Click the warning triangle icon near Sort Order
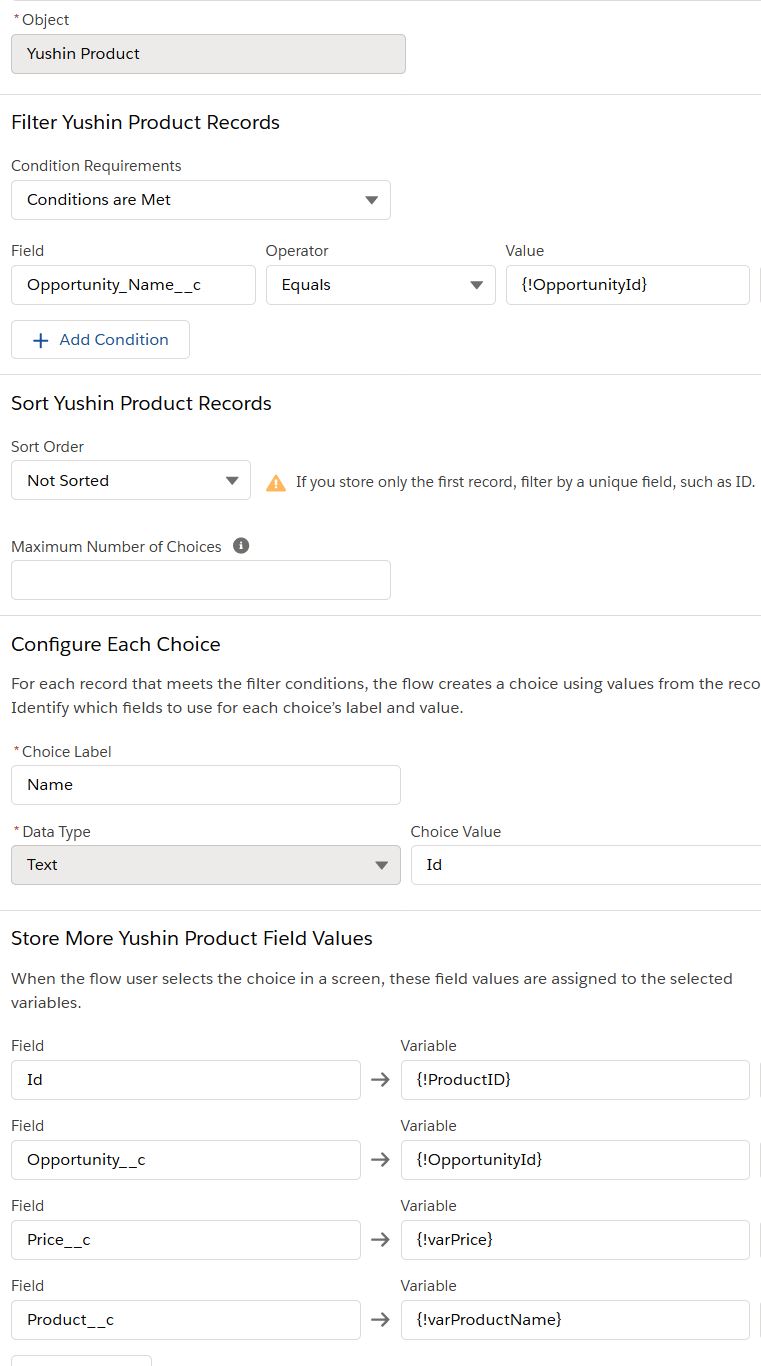The height and width of the screenshot is (1366, 761). [x=276, y=483]
